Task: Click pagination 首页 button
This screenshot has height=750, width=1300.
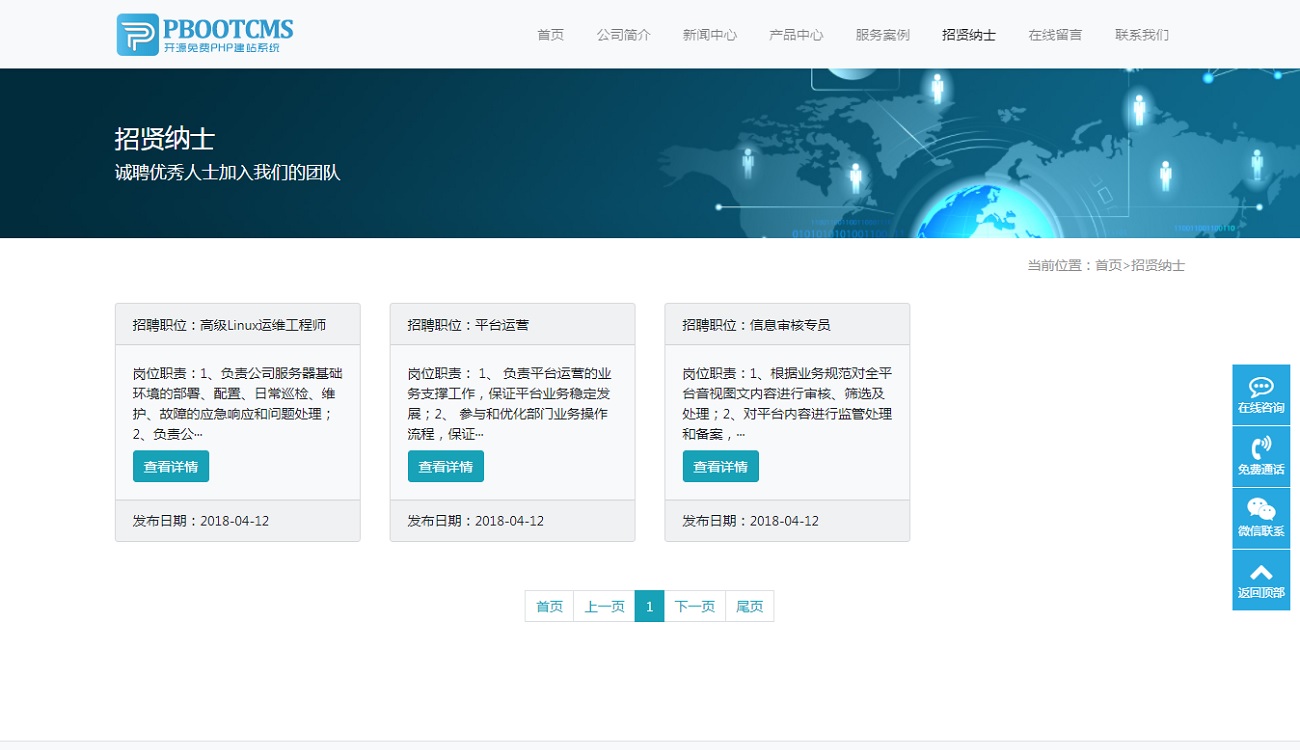Action: 549,606
